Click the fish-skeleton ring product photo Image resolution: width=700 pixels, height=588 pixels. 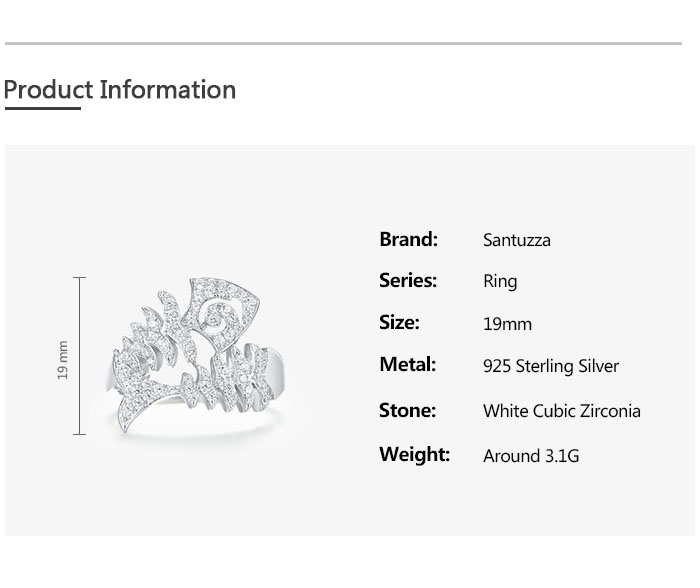(195, 355)
